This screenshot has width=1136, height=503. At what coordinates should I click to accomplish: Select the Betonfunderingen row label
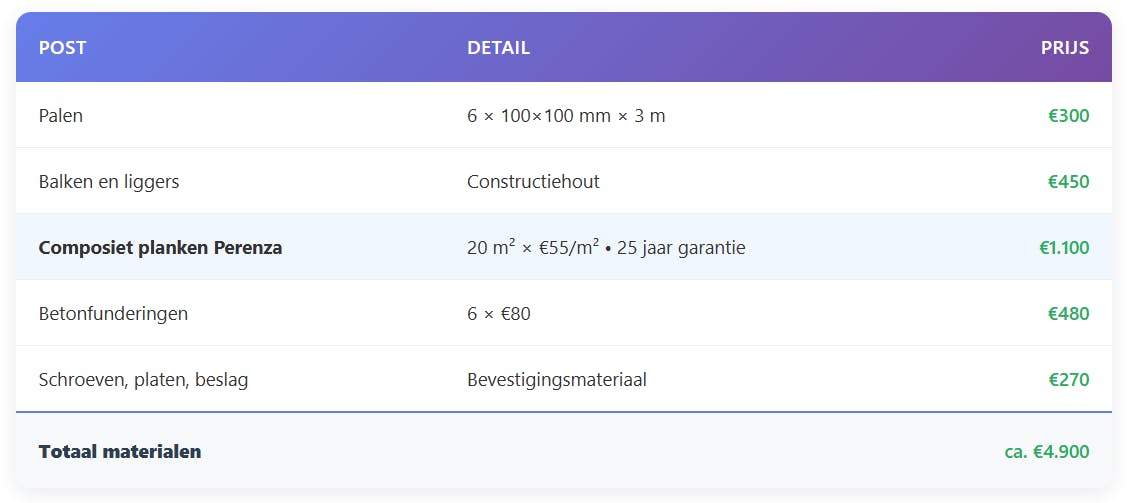[113, 314]
